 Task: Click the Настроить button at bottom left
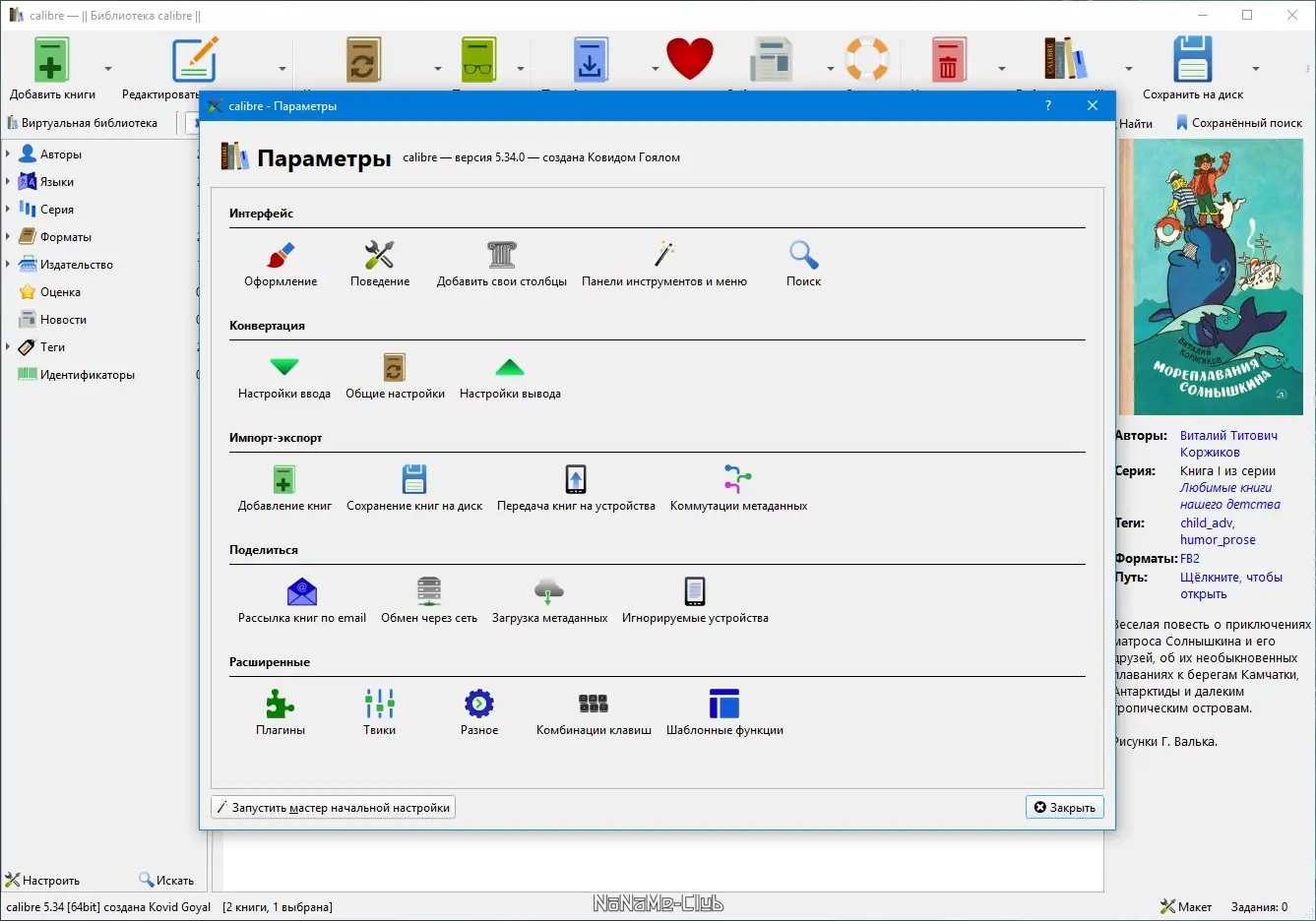click(42, 881)
